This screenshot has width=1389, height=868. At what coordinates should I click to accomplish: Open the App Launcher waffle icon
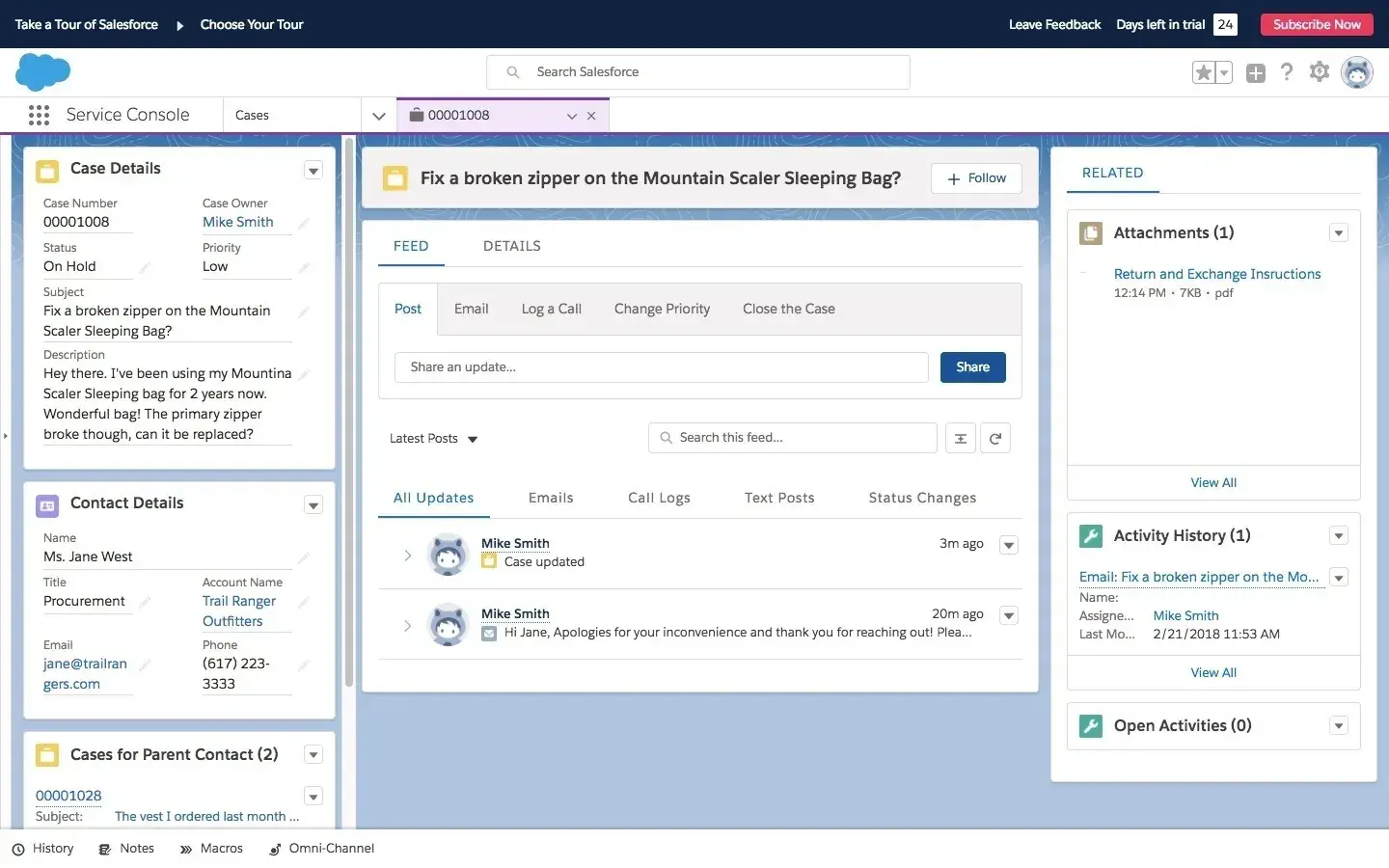click(x=39, y=115)
